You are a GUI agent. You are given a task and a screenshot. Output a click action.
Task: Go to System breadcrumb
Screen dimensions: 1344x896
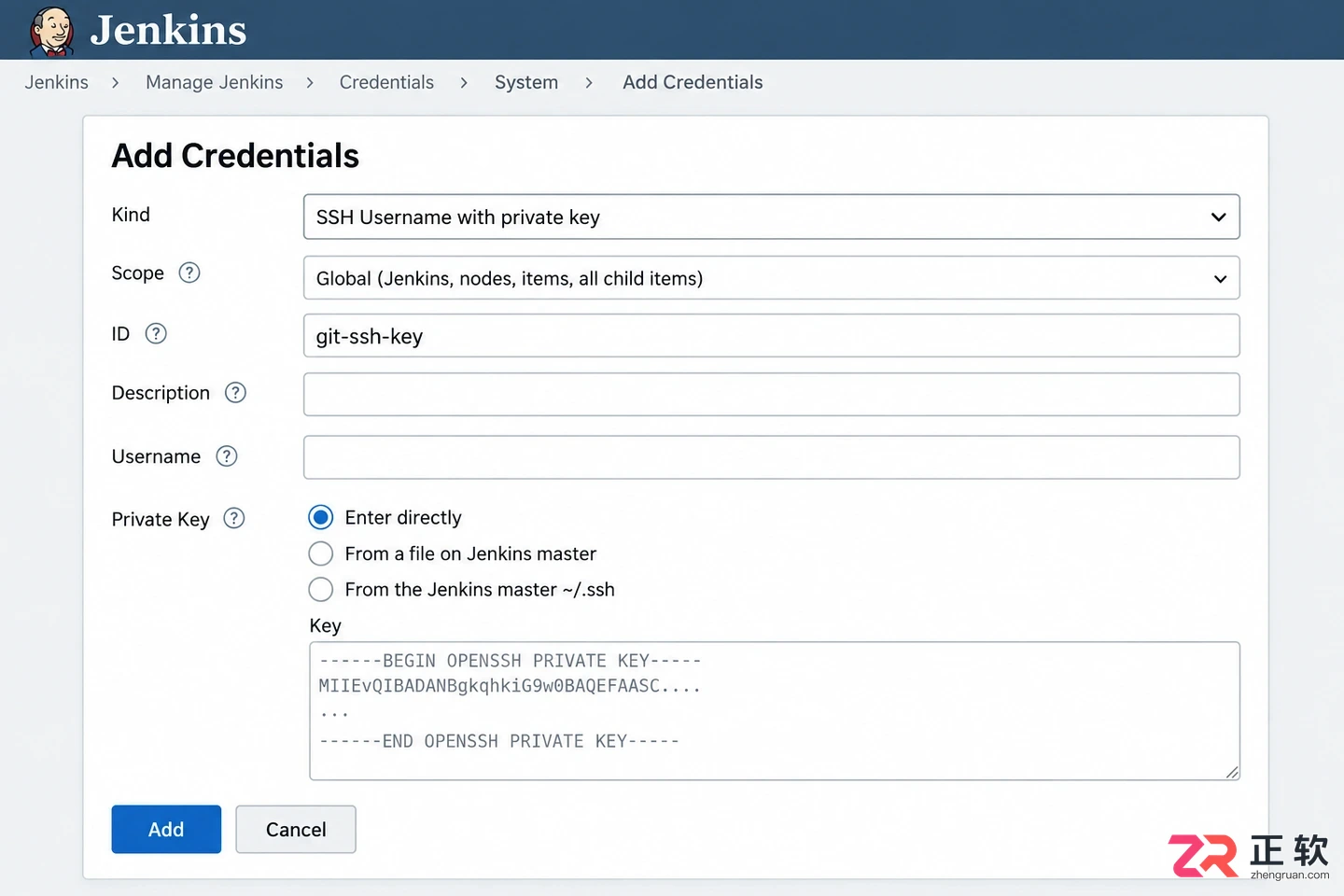(526, 82)
